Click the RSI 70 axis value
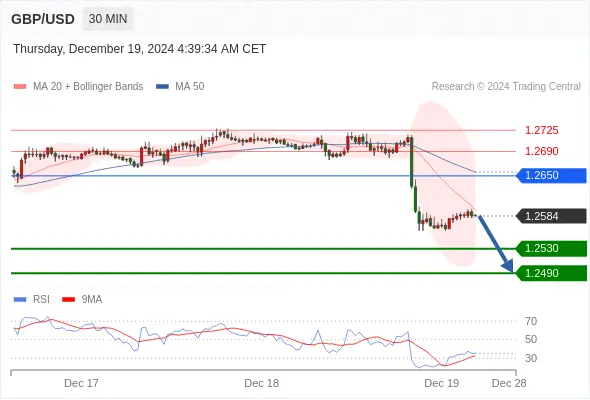590x400 pixels. pyautogui.click(x=531, y=321)
